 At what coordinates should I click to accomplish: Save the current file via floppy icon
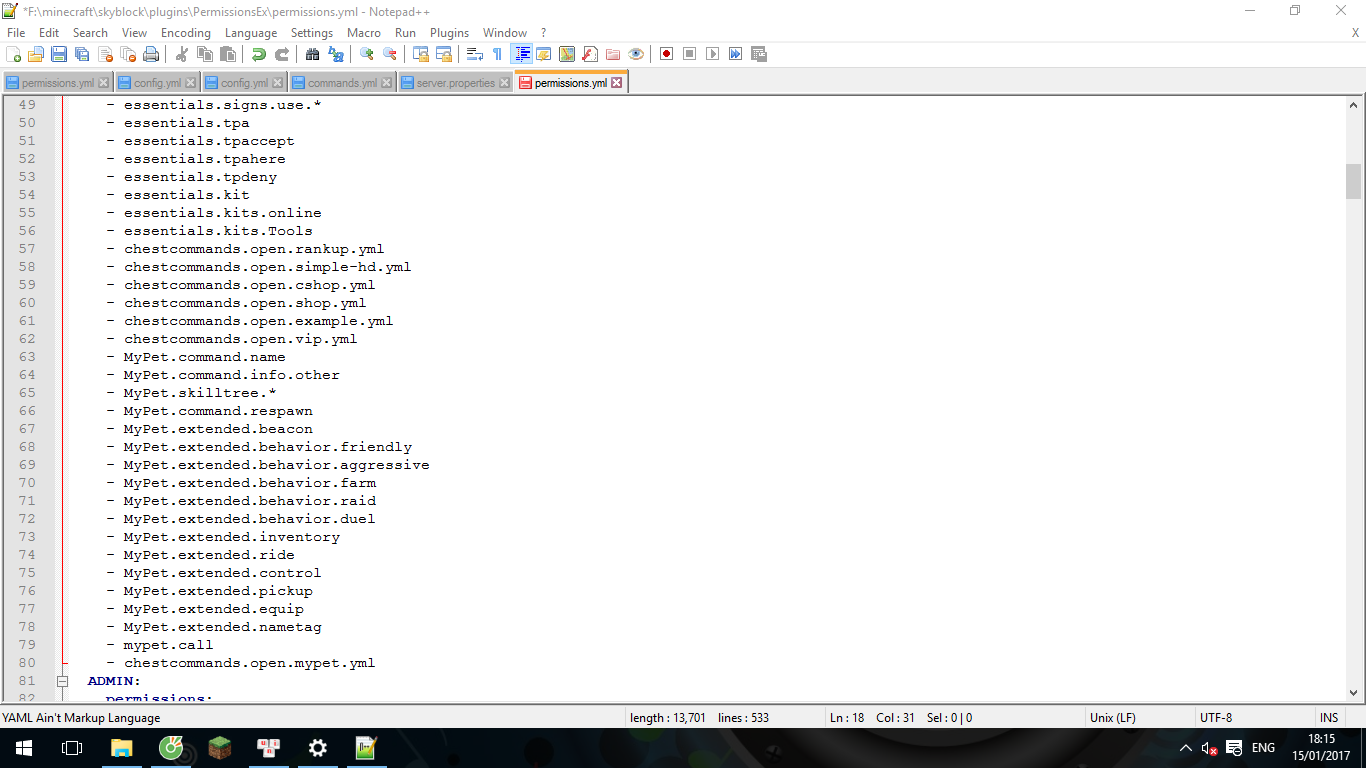[59, 54]
